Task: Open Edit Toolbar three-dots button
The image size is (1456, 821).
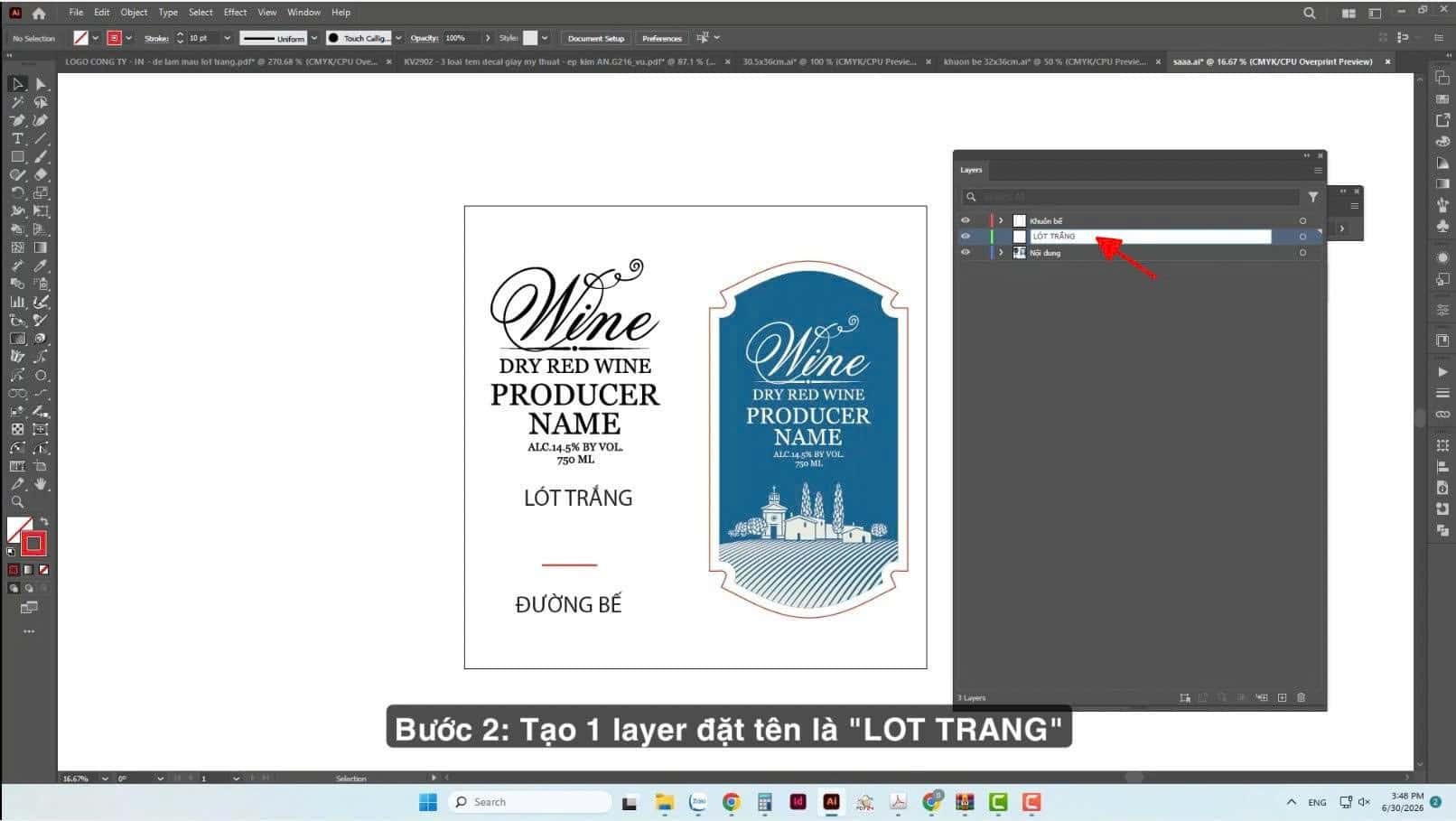Action: coord(29,631)
